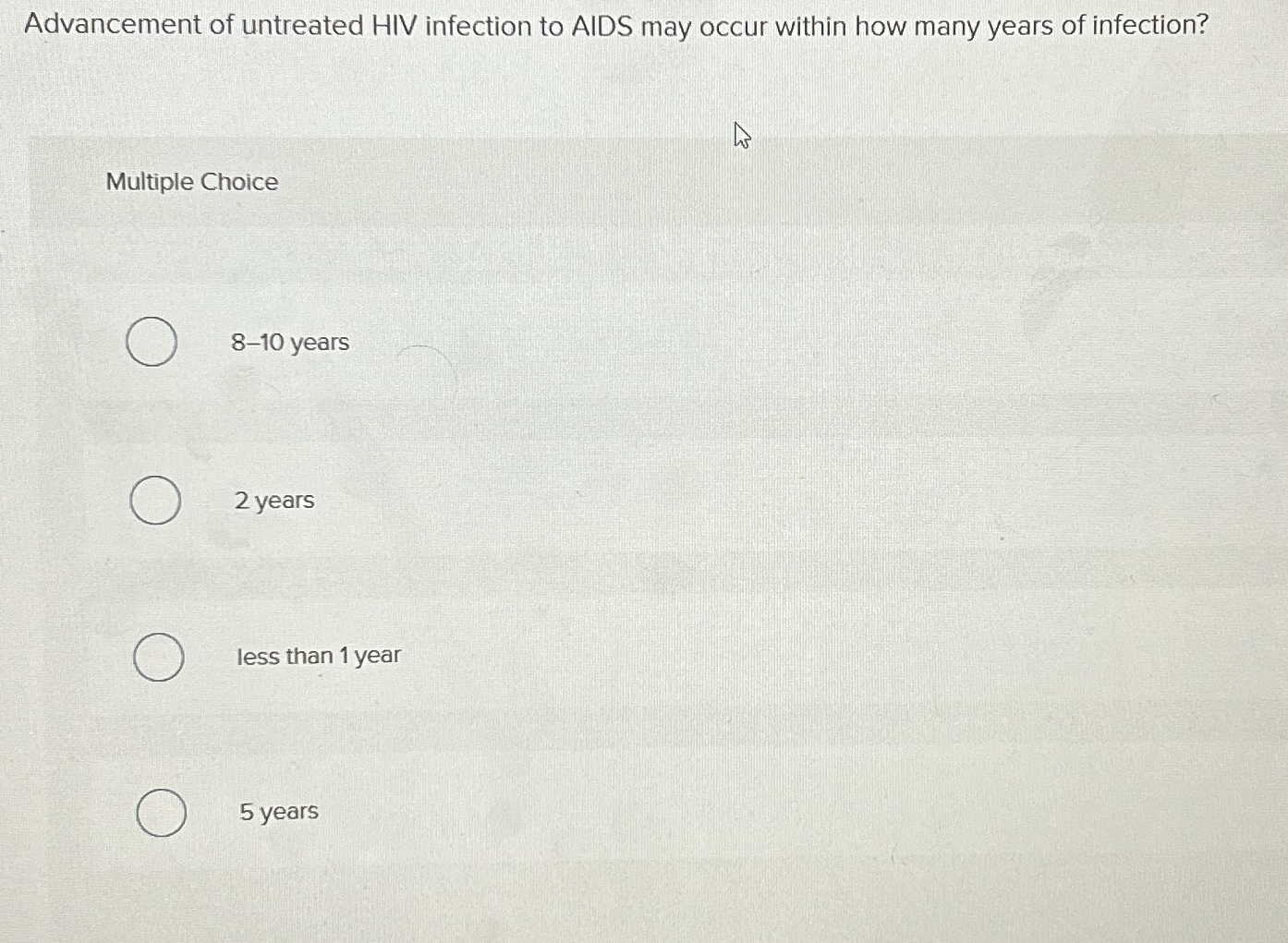Choose the first answer option circle

[x=153, y=342]
